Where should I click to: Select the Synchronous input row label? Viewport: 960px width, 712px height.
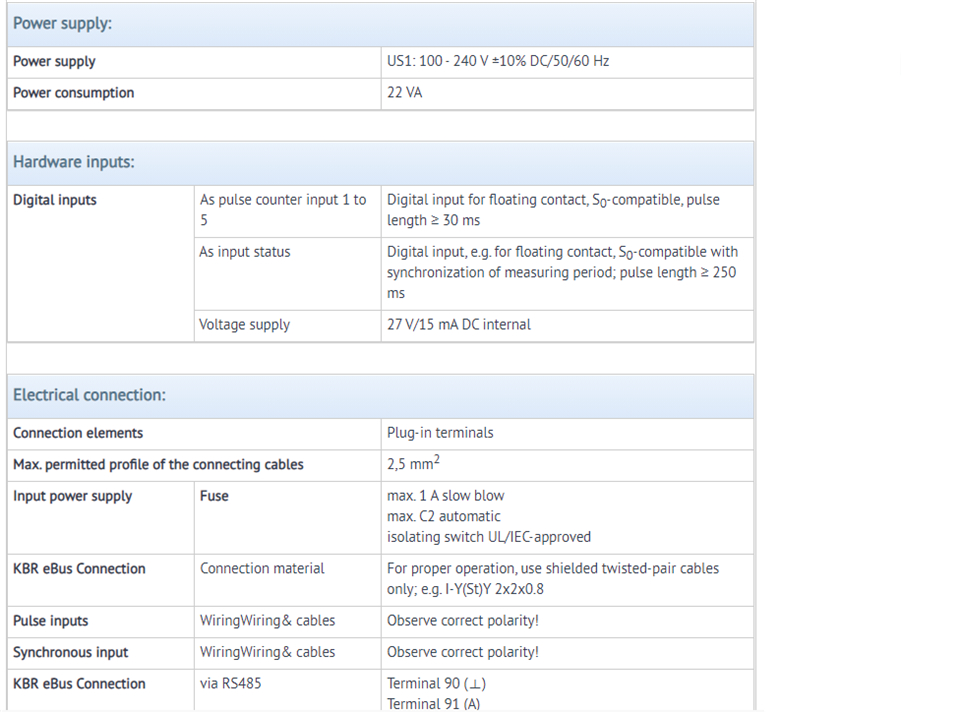tap(70, 653)
